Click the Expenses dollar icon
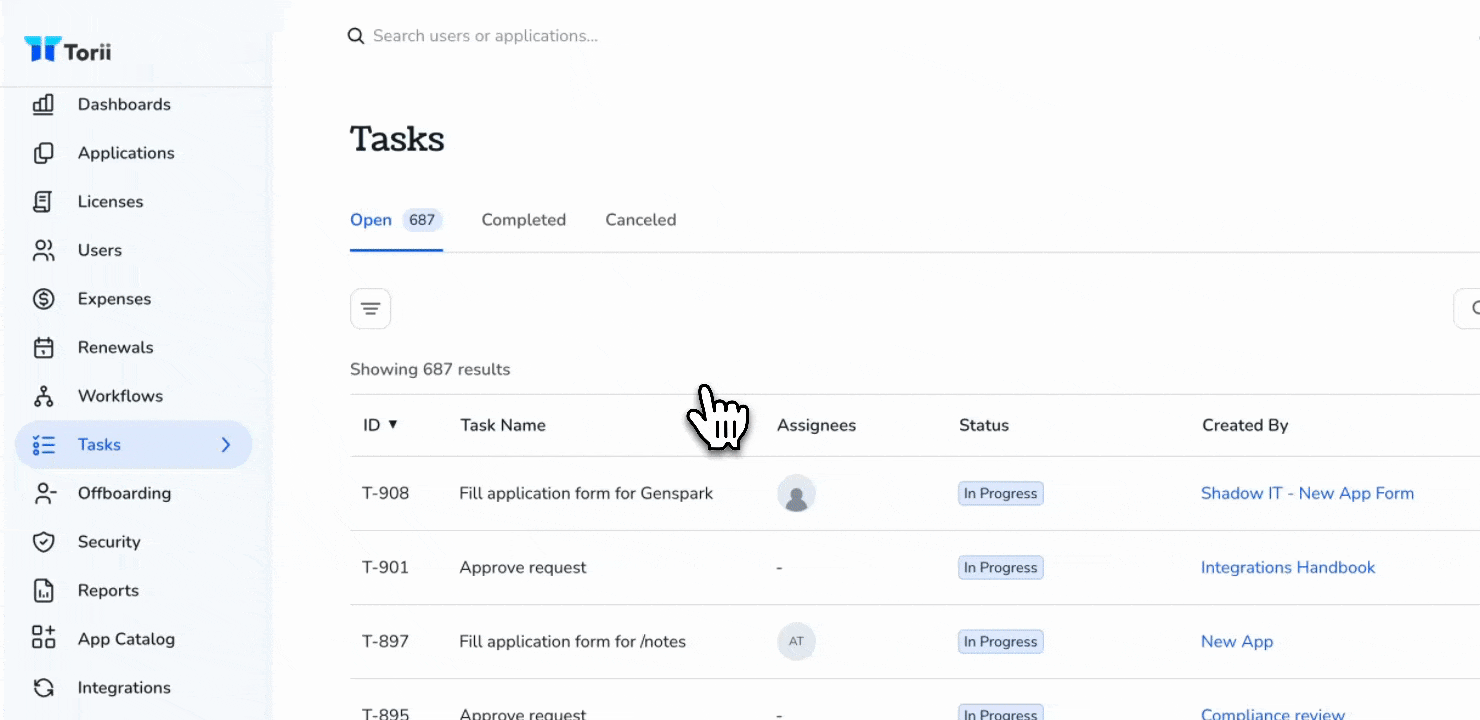 coord(43,299)
